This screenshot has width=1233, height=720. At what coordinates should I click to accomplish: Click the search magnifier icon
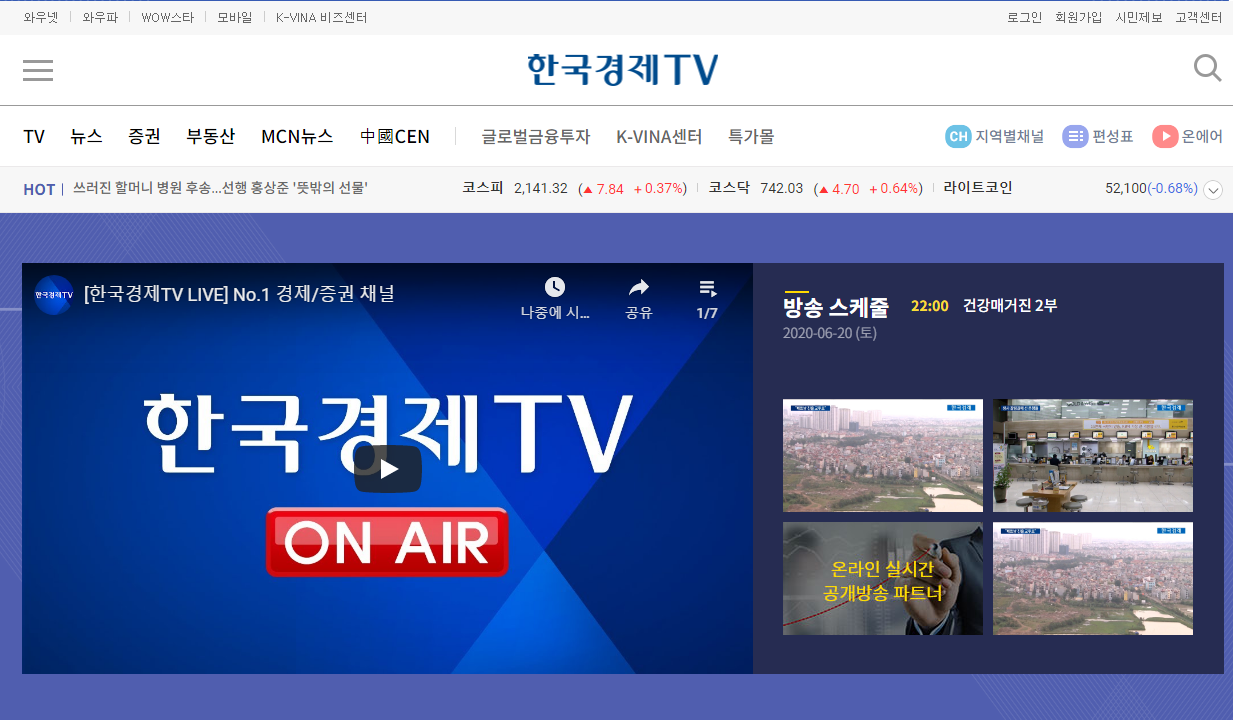coord(1207,68)
